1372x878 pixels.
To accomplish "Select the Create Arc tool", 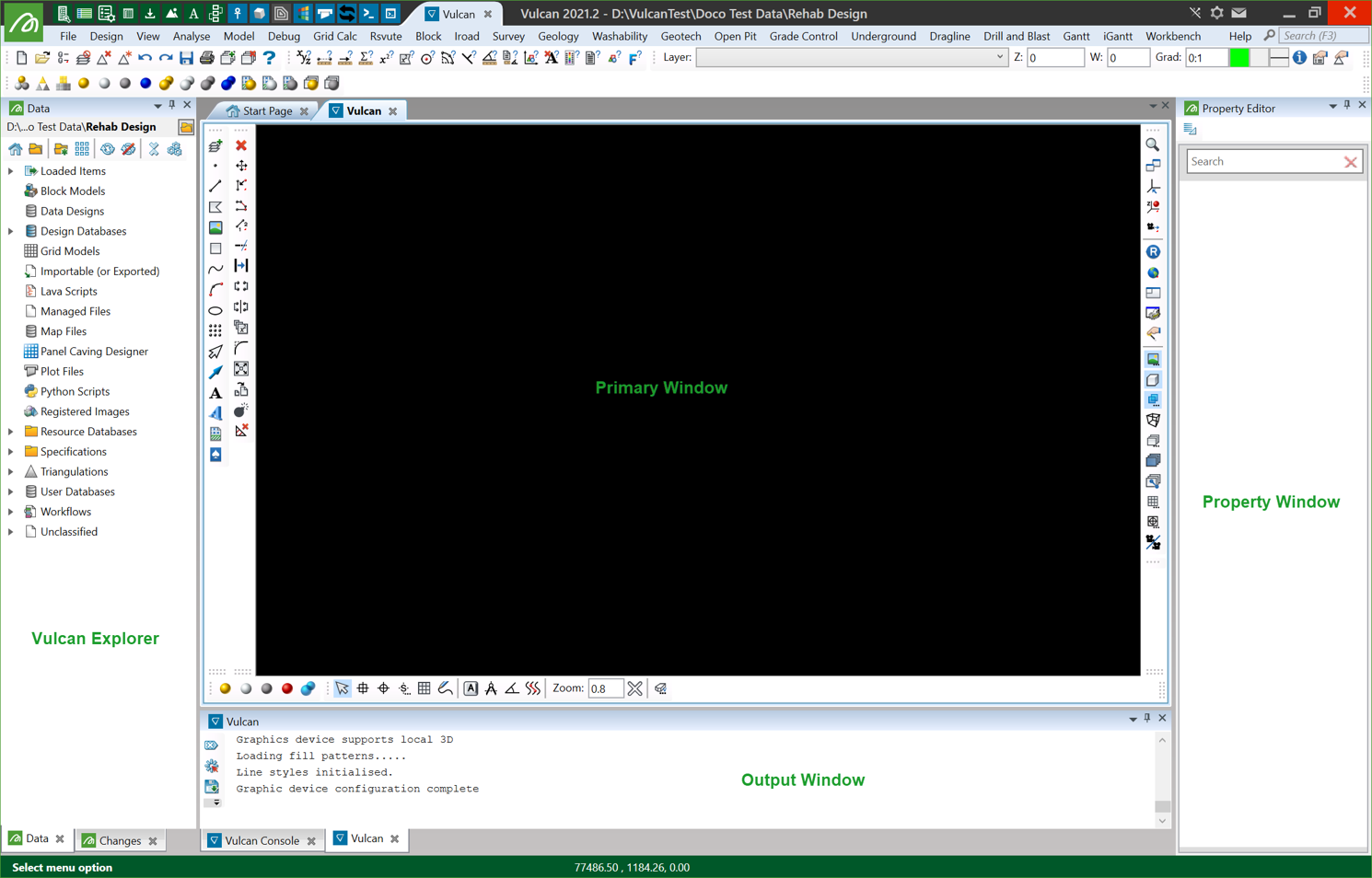I will click(215, 290).
